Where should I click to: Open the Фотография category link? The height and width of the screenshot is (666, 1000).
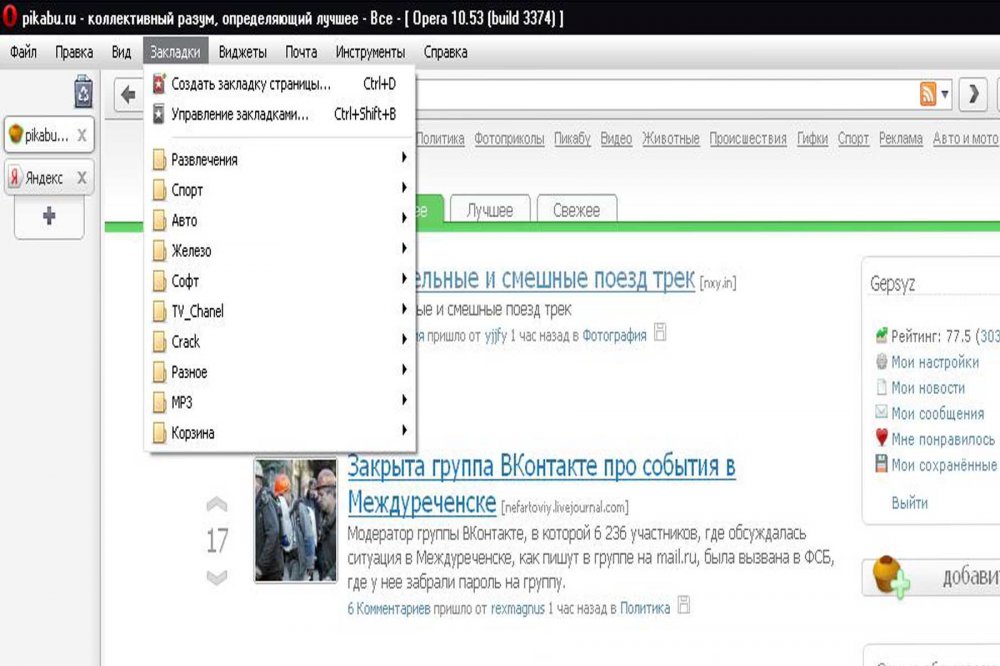click(x=614, y=336)
